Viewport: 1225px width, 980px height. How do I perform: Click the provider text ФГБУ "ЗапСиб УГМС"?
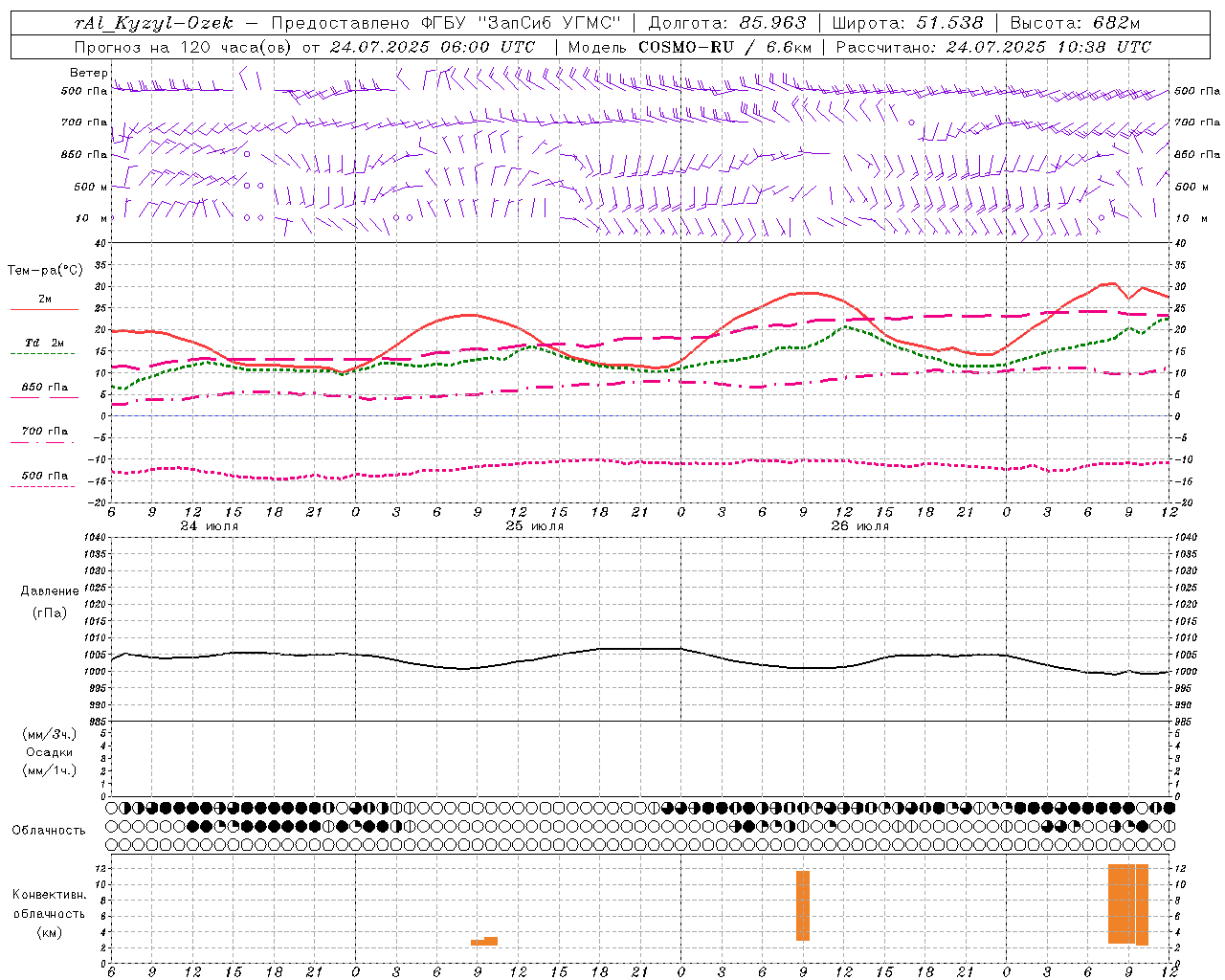point(523,23)
